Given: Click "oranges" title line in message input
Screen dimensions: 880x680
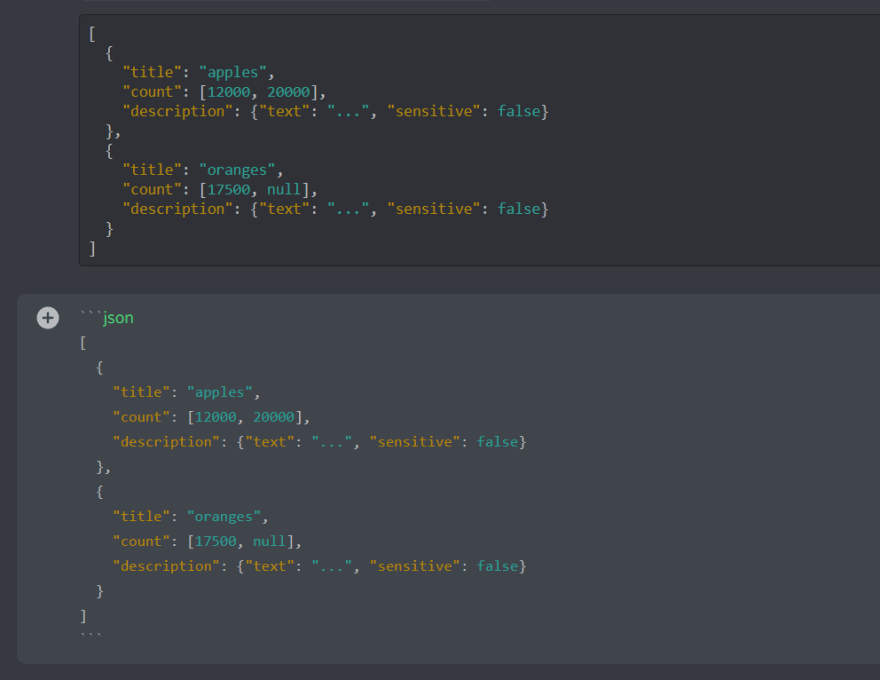Looking at the screenshot, I should [x=190, y=517].
